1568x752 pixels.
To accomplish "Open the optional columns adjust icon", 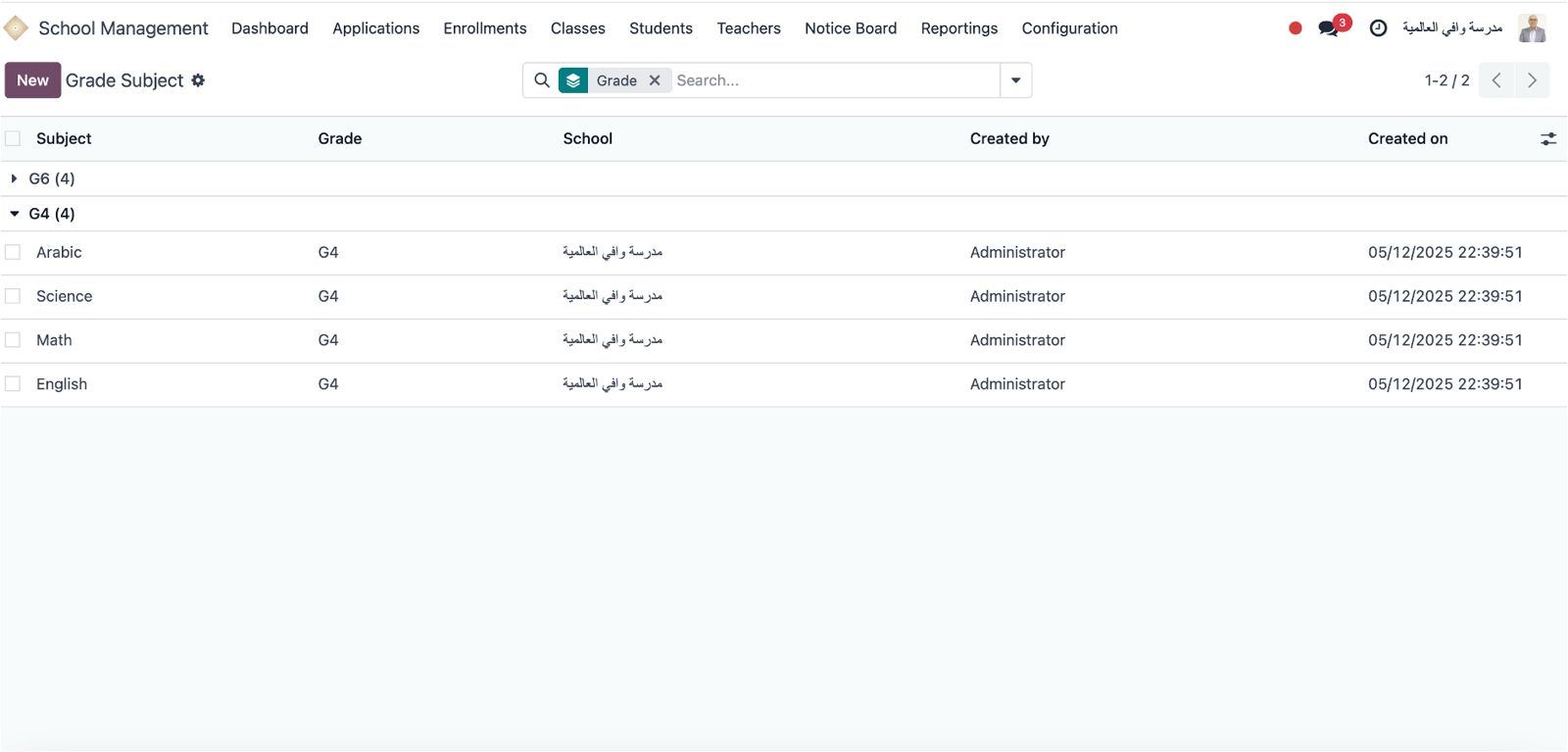I will tap(1548, 139).
